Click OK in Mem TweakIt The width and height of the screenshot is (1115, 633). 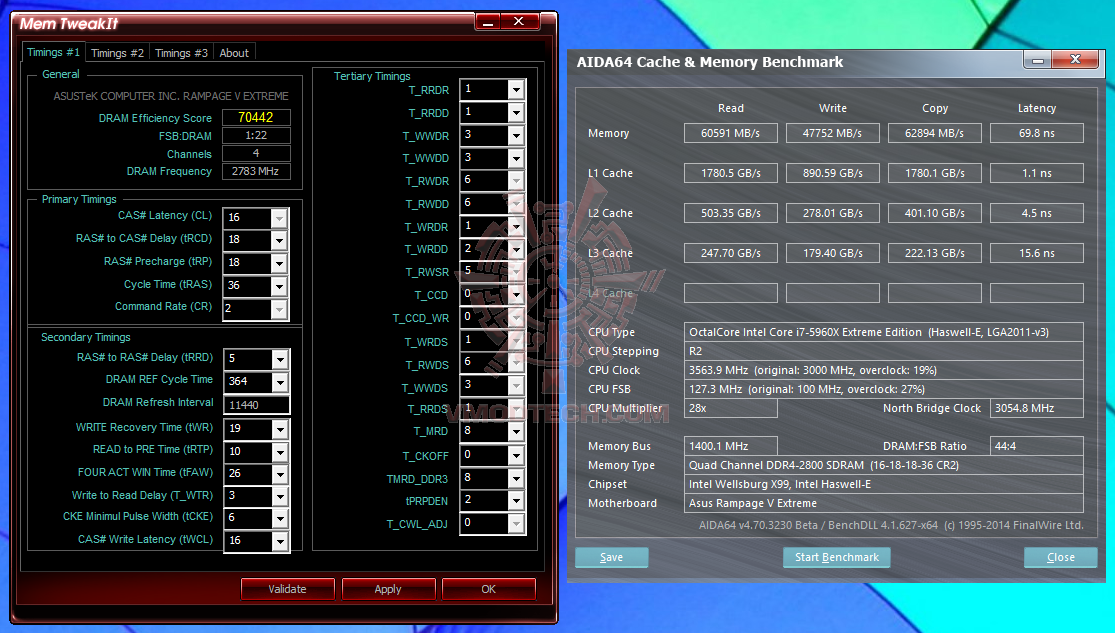click(489, 589)
